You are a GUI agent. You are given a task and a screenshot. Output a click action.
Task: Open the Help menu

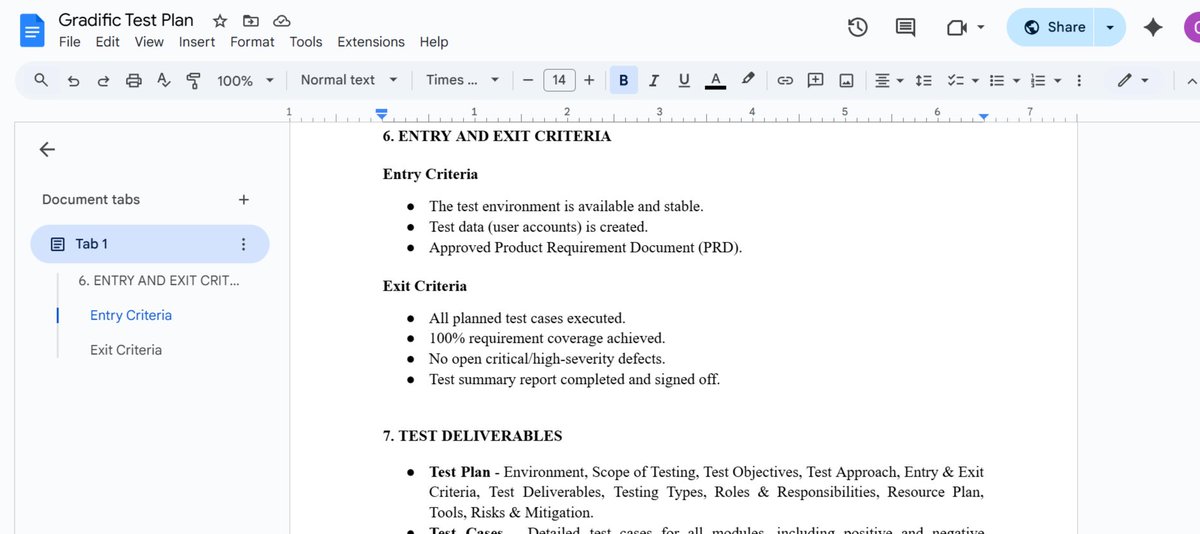(434, 42)
